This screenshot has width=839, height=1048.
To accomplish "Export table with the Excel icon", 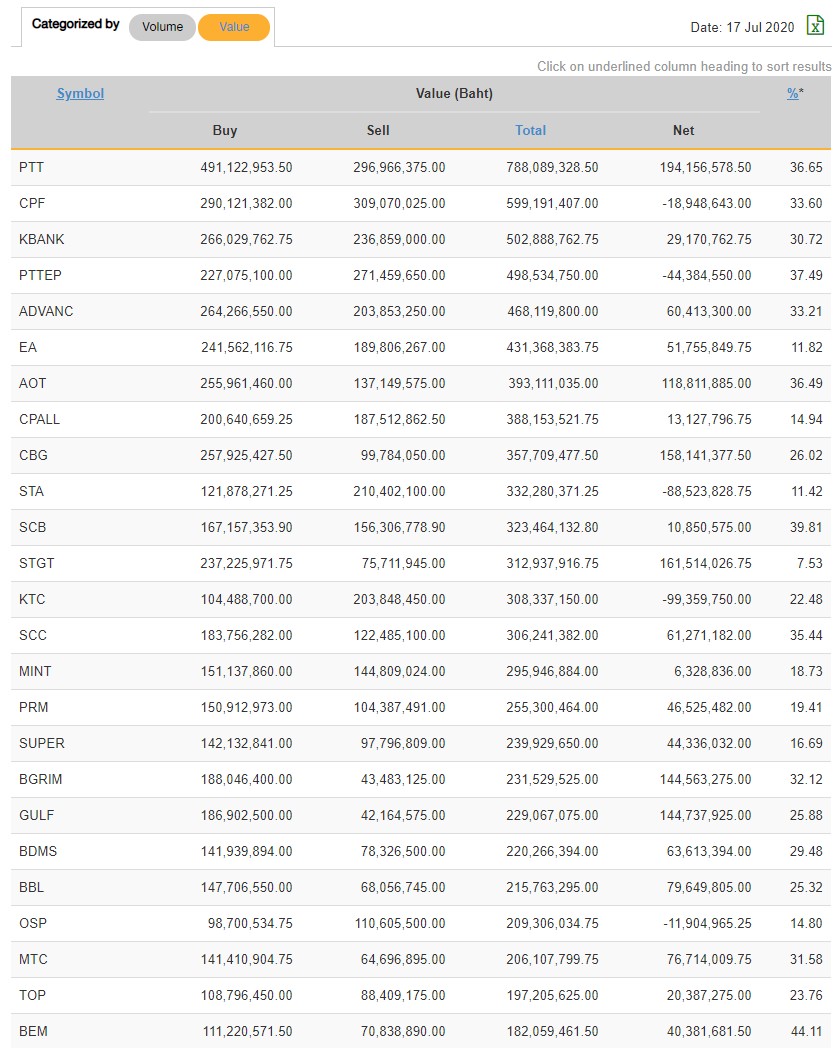I will pyautogui.click(x=815, y=27).
